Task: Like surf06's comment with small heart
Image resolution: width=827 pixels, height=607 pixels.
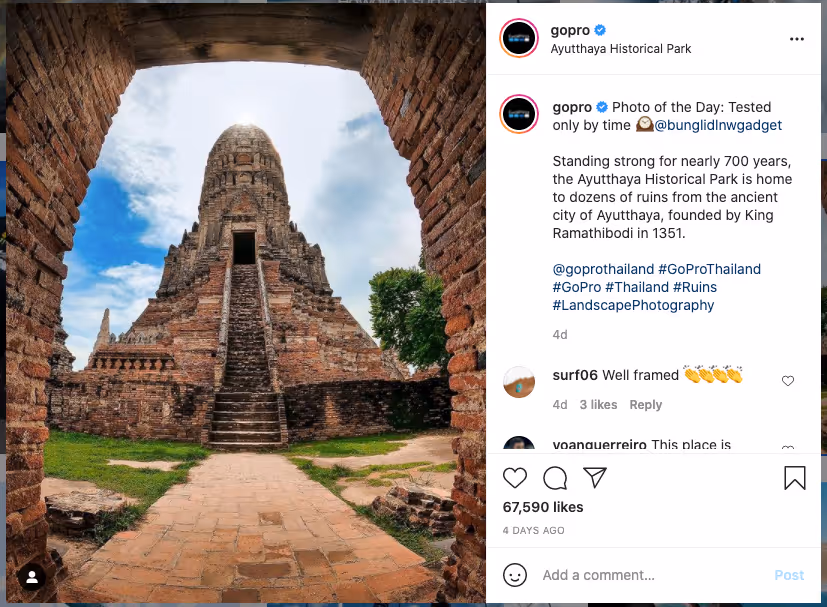Action: [787, 381]
